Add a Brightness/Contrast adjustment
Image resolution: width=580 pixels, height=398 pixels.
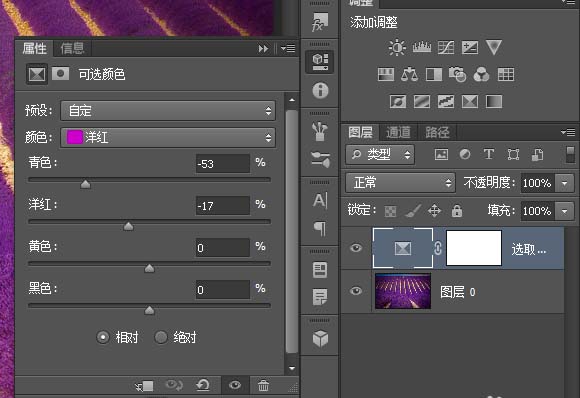point(397,48)
